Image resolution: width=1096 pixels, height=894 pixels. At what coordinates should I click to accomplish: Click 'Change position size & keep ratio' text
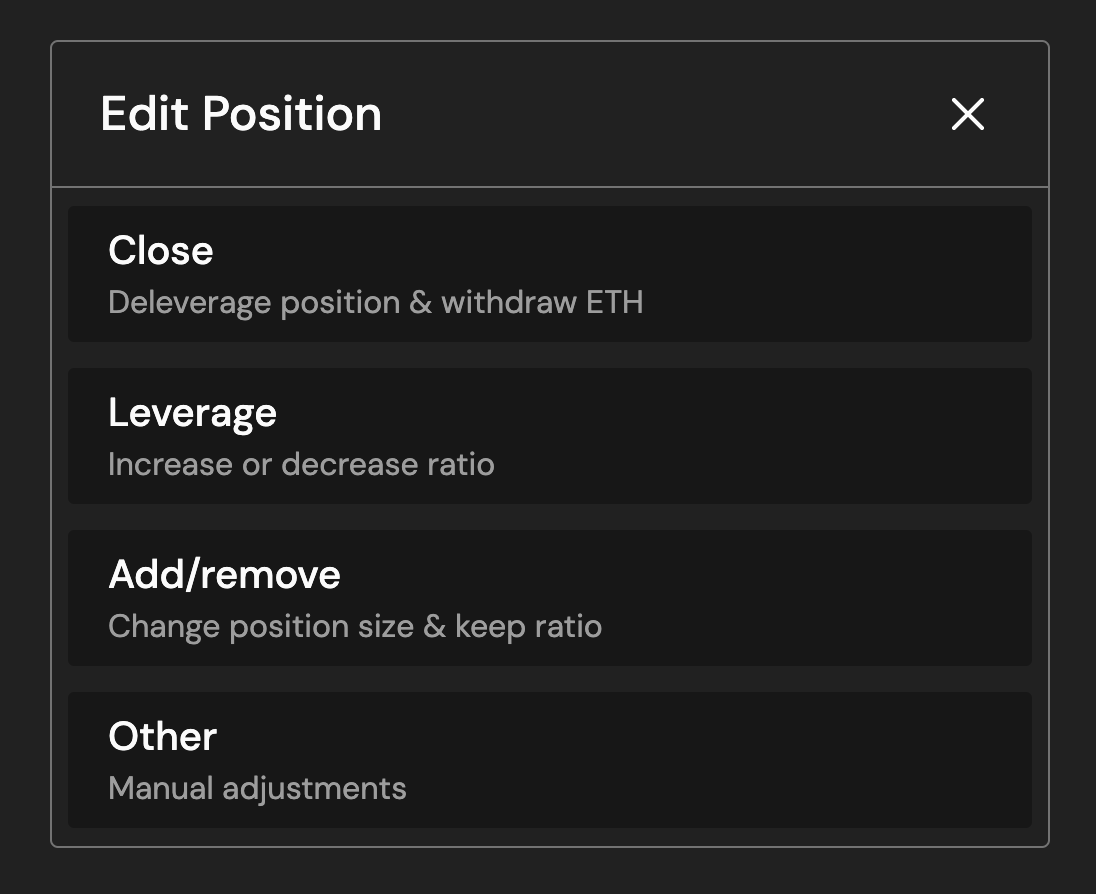[355, 626]
